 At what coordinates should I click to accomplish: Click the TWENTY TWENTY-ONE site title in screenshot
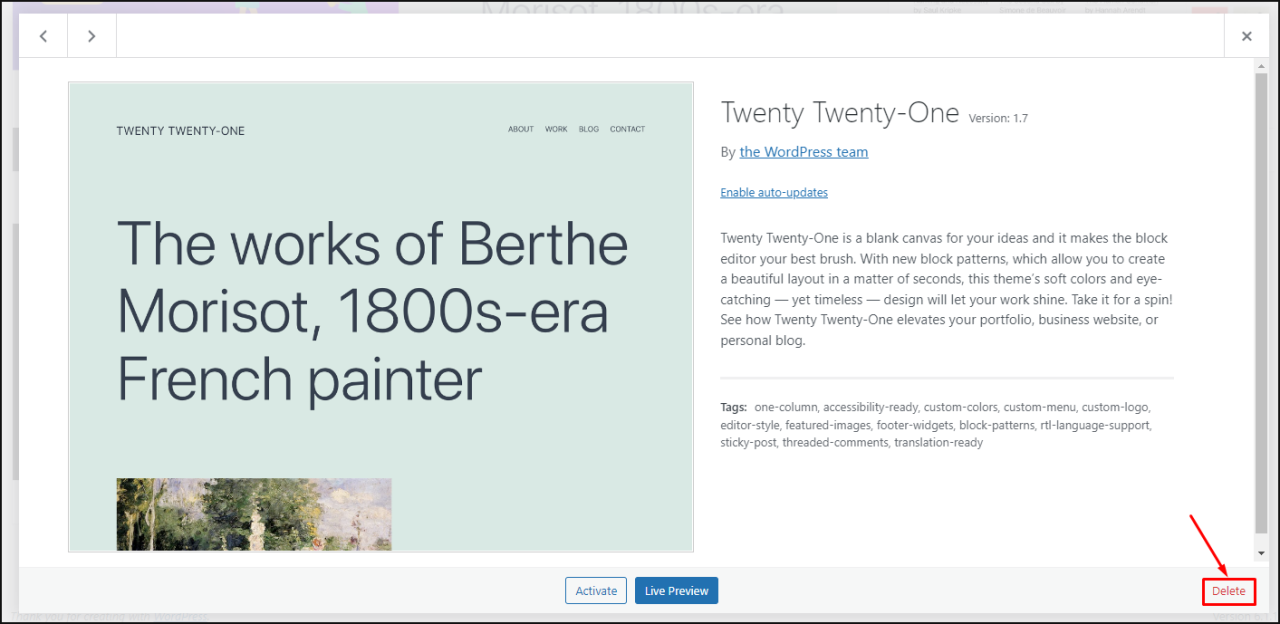180,131
